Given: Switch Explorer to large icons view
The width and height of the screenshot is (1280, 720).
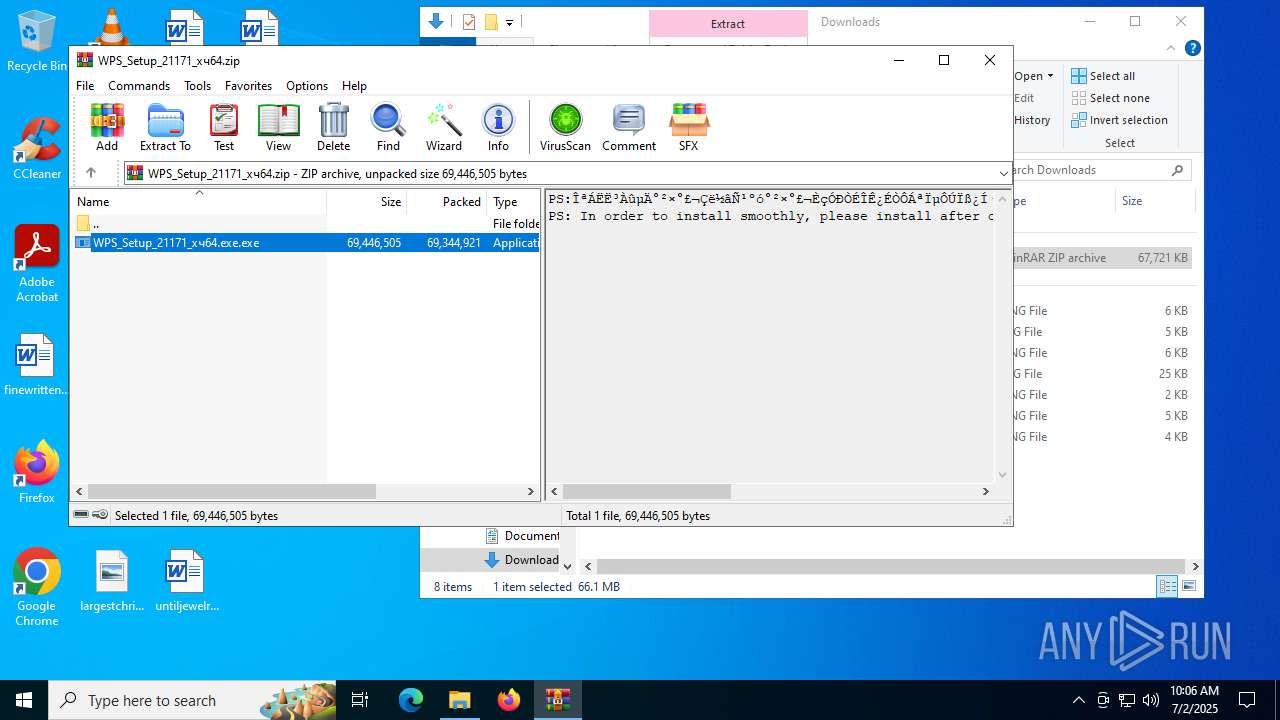Looking at the screenshot, I should 1189,587.
